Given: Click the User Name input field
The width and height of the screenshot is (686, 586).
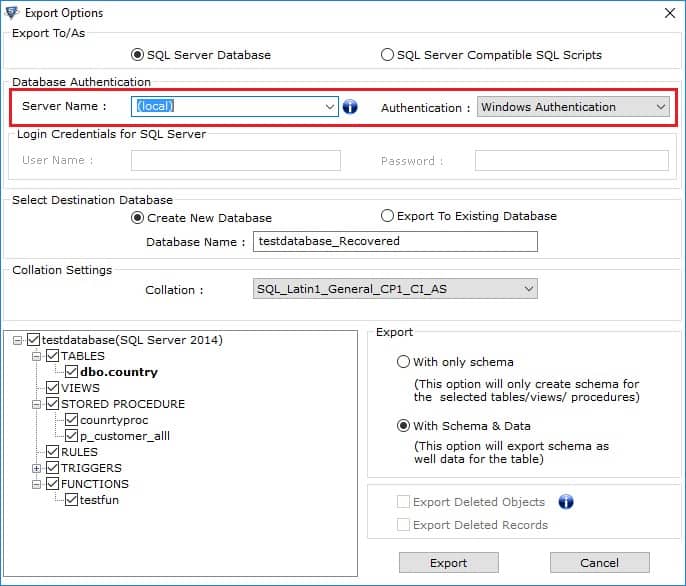Looking at the screenshot, I should click(236, 160).
